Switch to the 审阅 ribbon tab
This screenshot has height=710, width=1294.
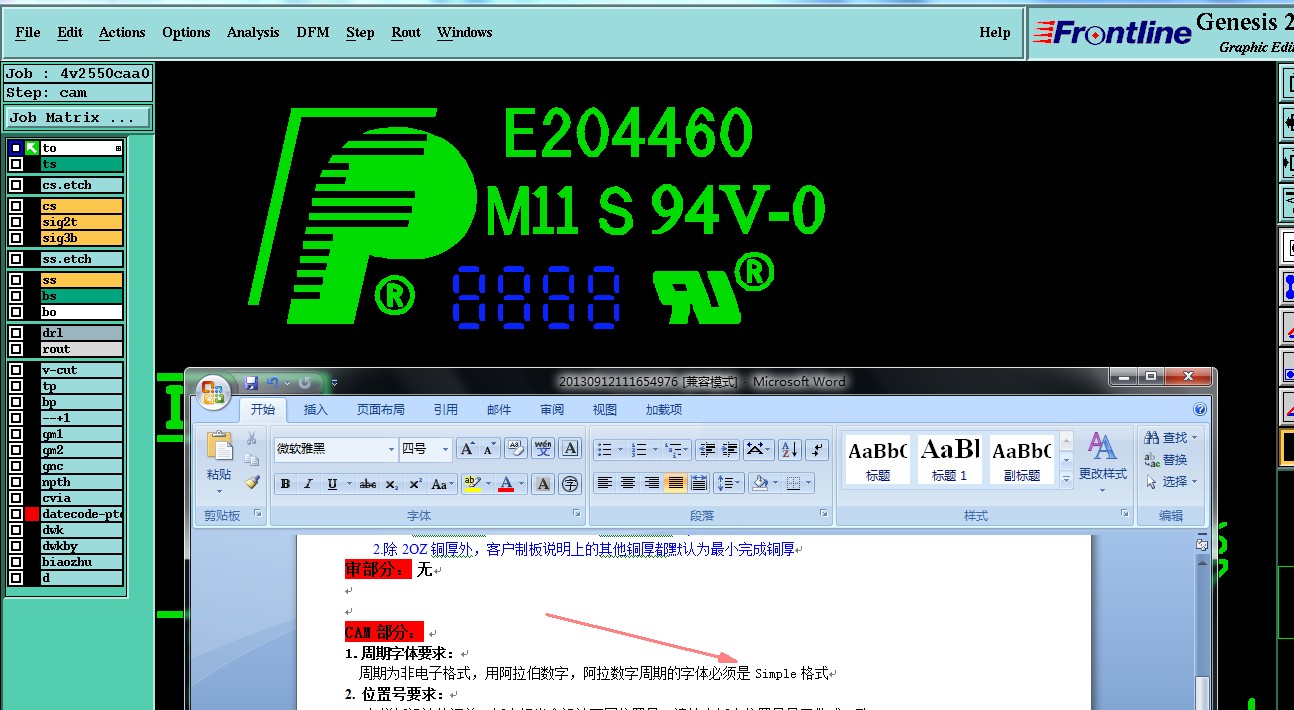pos(552,409)
